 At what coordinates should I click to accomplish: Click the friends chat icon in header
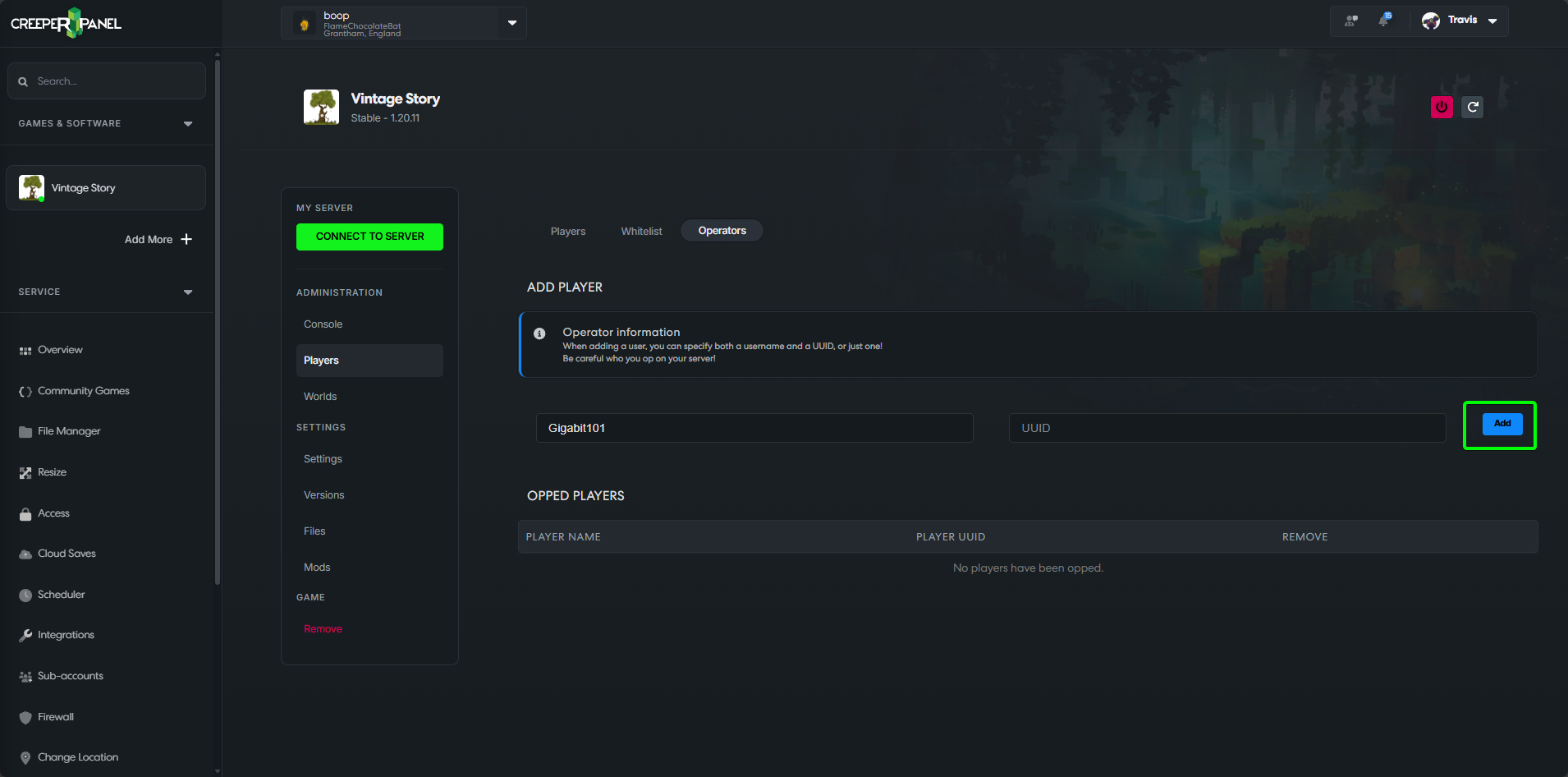(x=1351, y=21)
